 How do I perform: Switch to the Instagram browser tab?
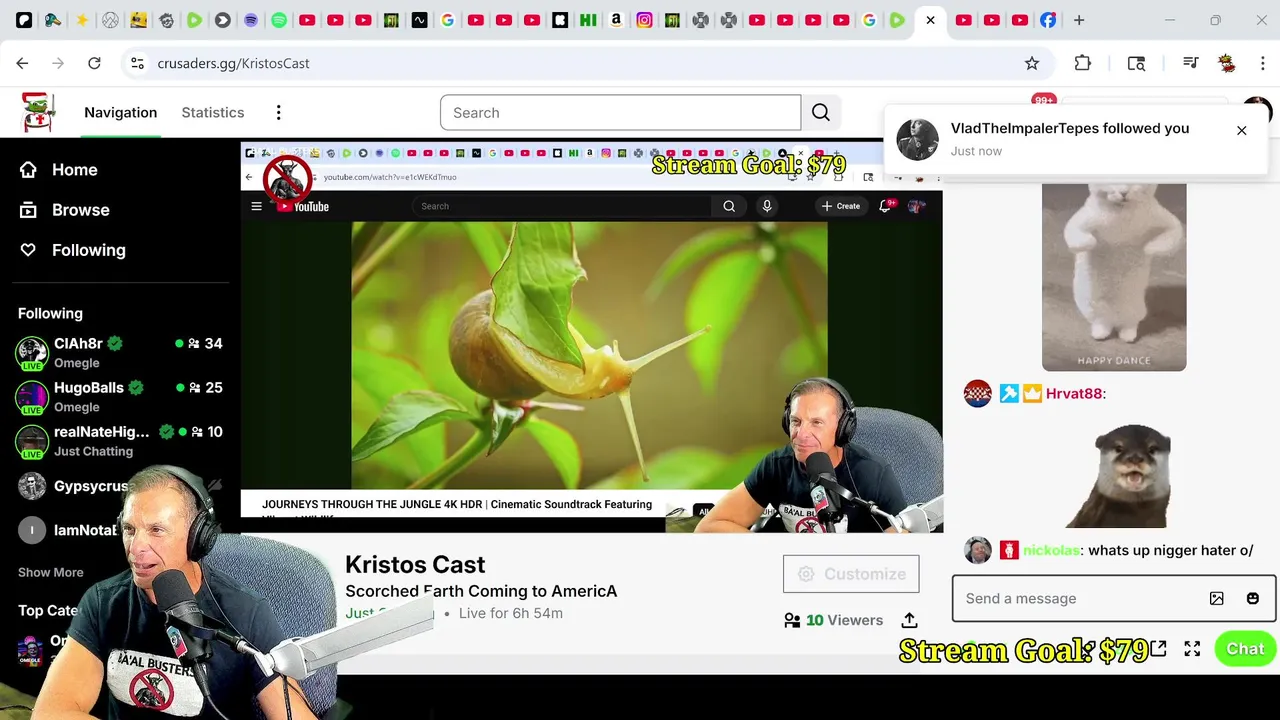coord(645,20)
